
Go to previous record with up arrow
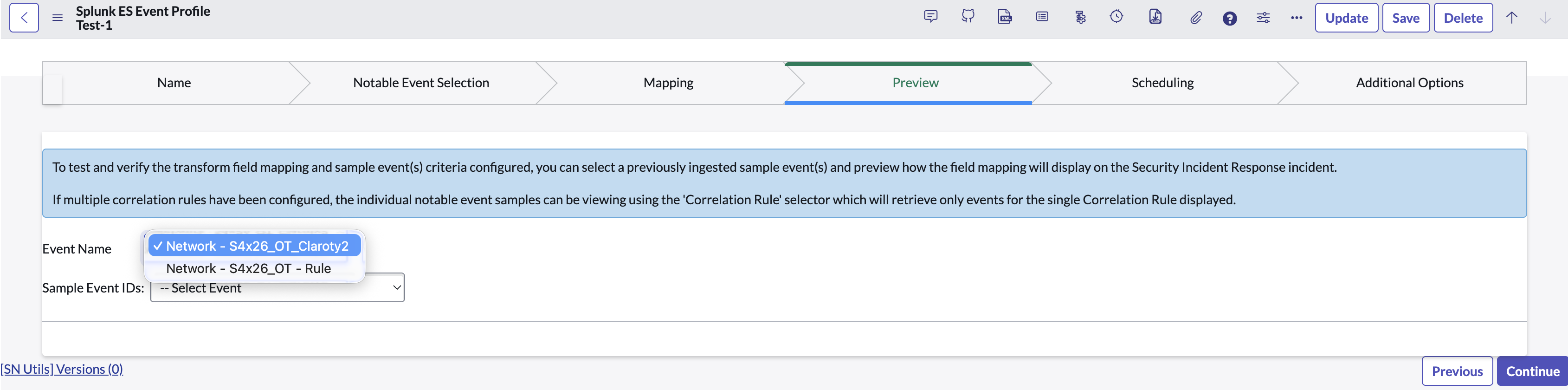coord(1512,18)
